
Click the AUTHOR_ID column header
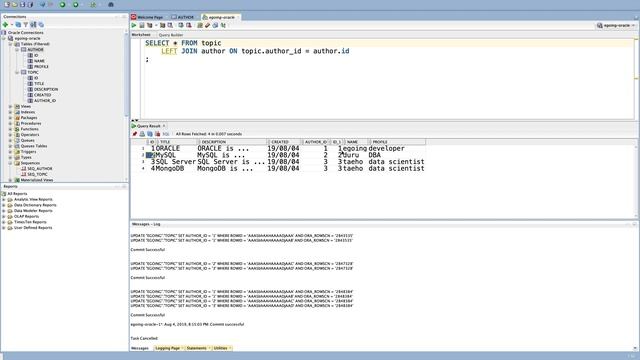(316, 142)
